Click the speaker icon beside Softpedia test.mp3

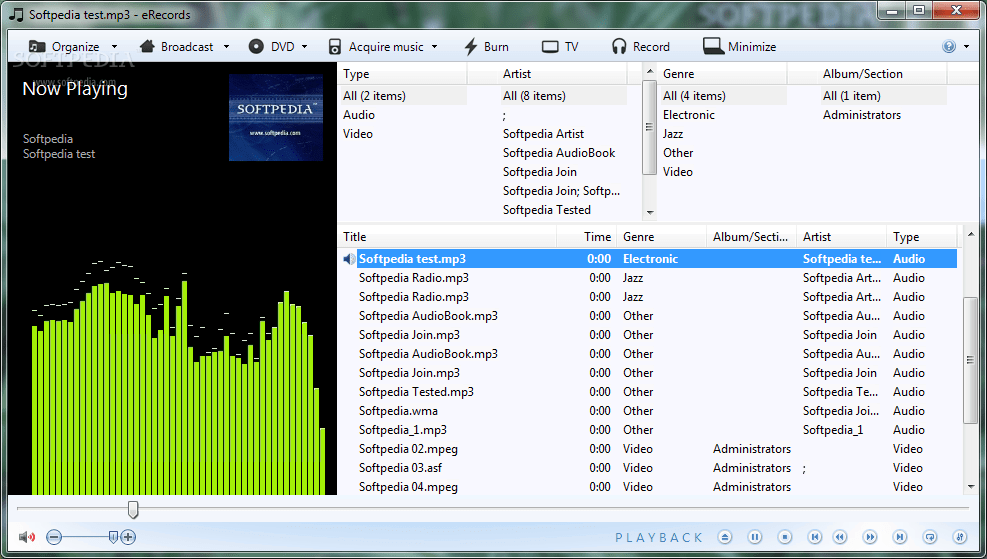(x=349, y=259)
